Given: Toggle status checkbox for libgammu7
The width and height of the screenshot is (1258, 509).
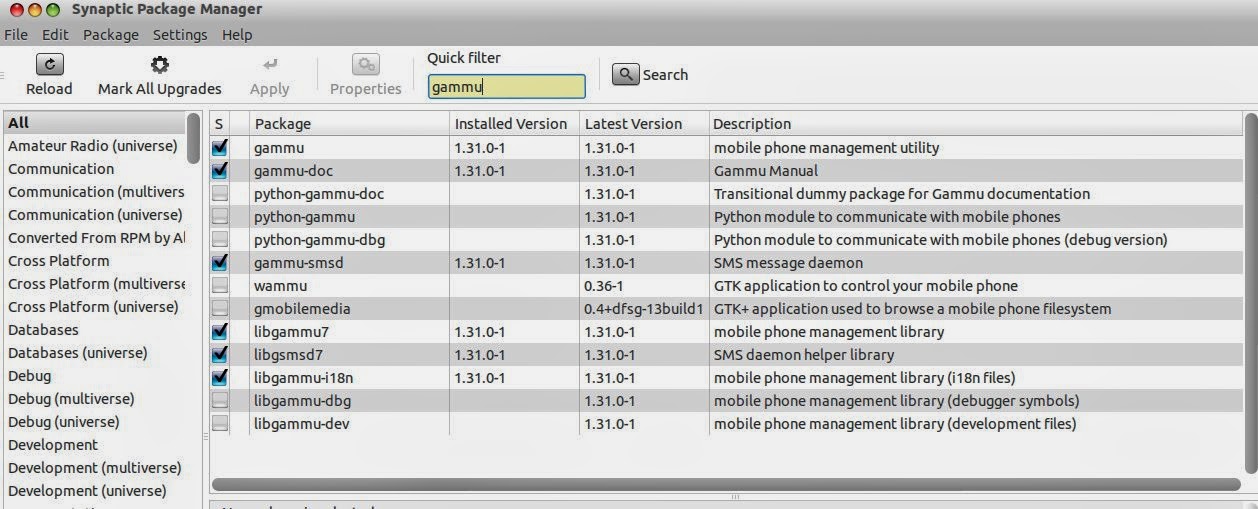Looking at the screenshot, I should pos(219,331).
